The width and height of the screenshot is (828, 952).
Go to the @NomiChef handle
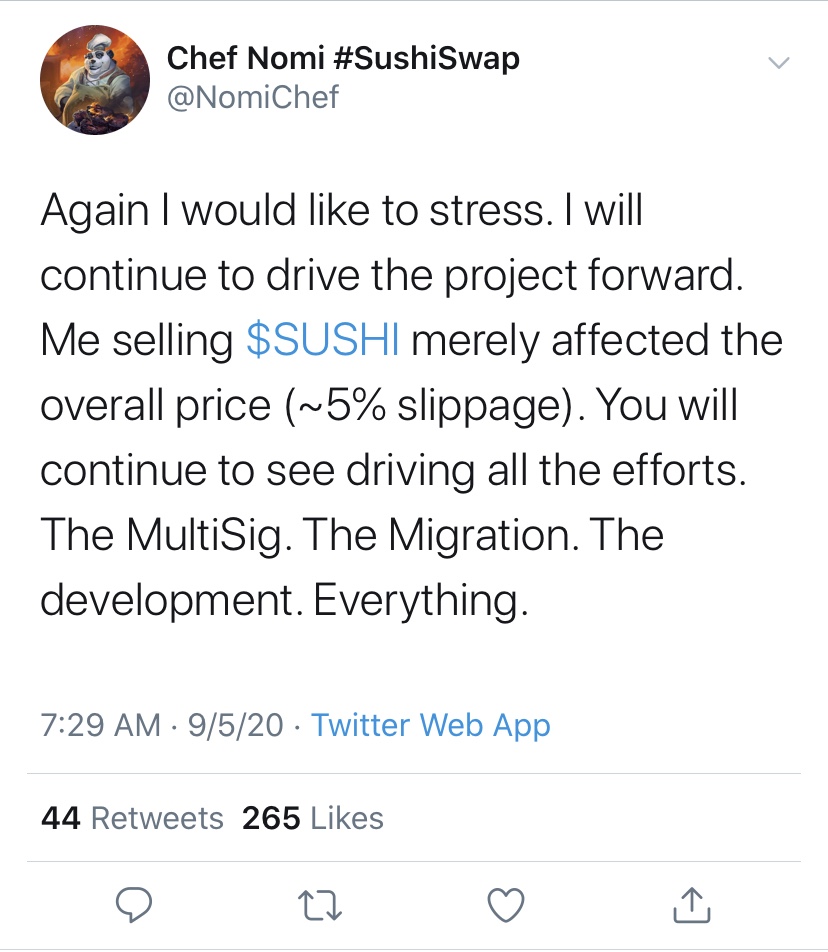tap(253, 97)
